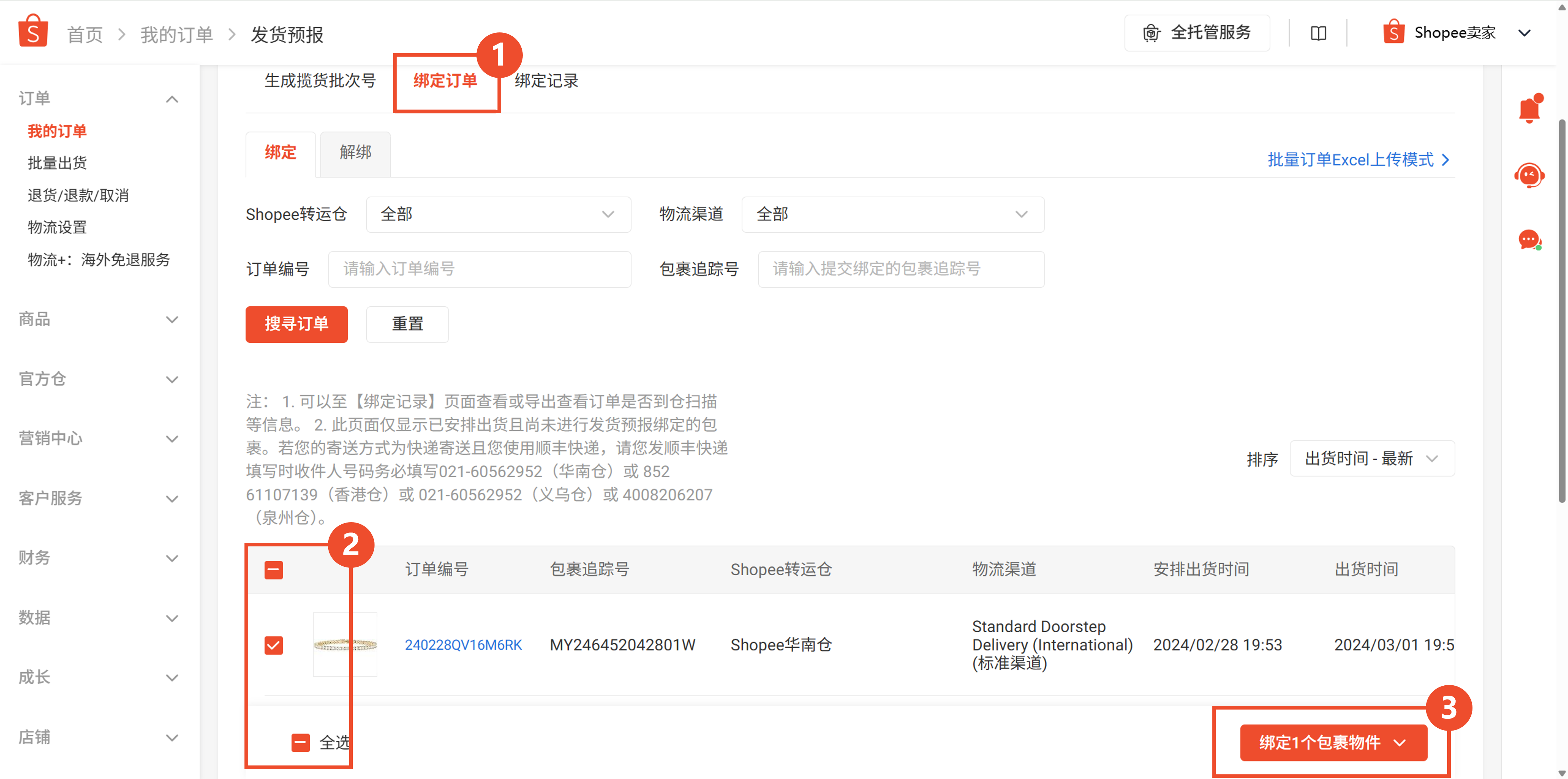Click the Shopee logo in the header
Image resolution: width=1568 pixels, height=779 pixels.
coord(33,30)
